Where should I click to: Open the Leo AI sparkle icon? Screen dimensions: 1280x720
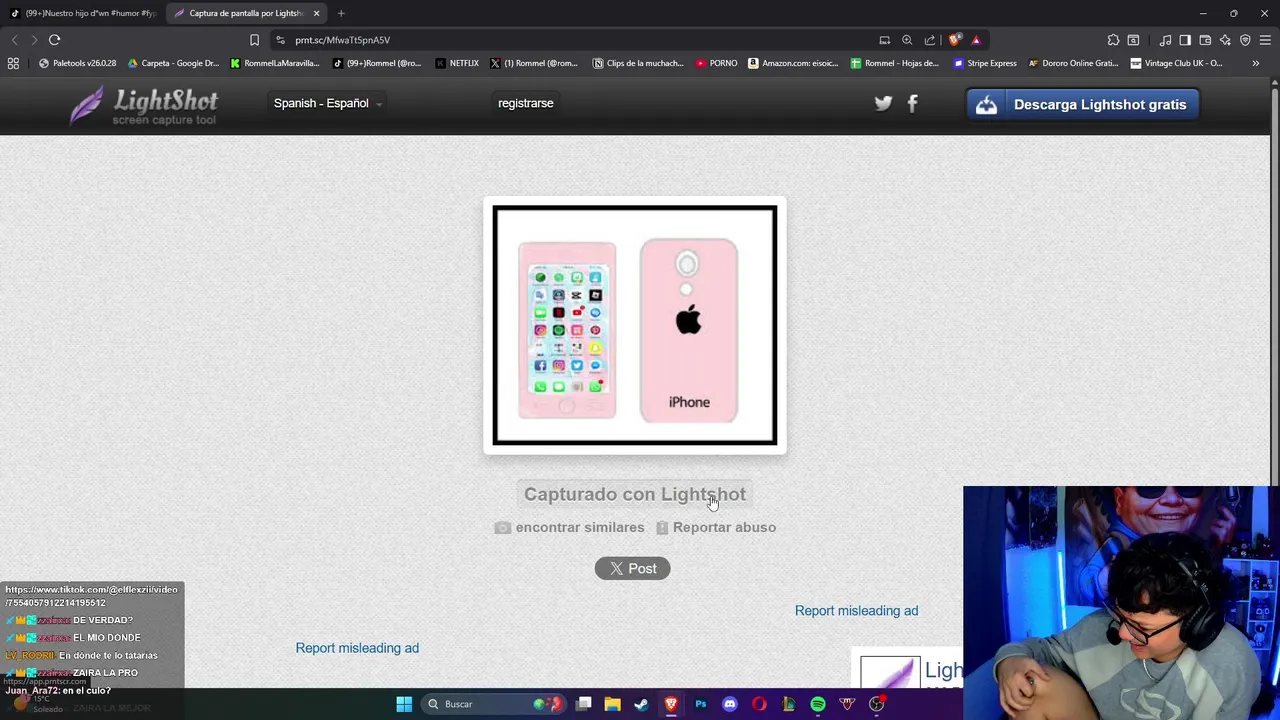[x=1225, y=40]
